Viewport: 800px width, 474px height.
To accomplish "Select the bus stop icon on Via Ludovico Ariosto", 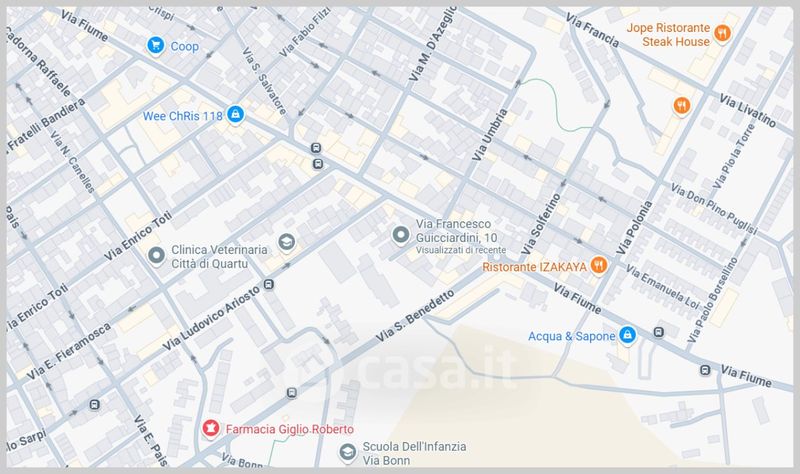I will [x=269, y=284].
